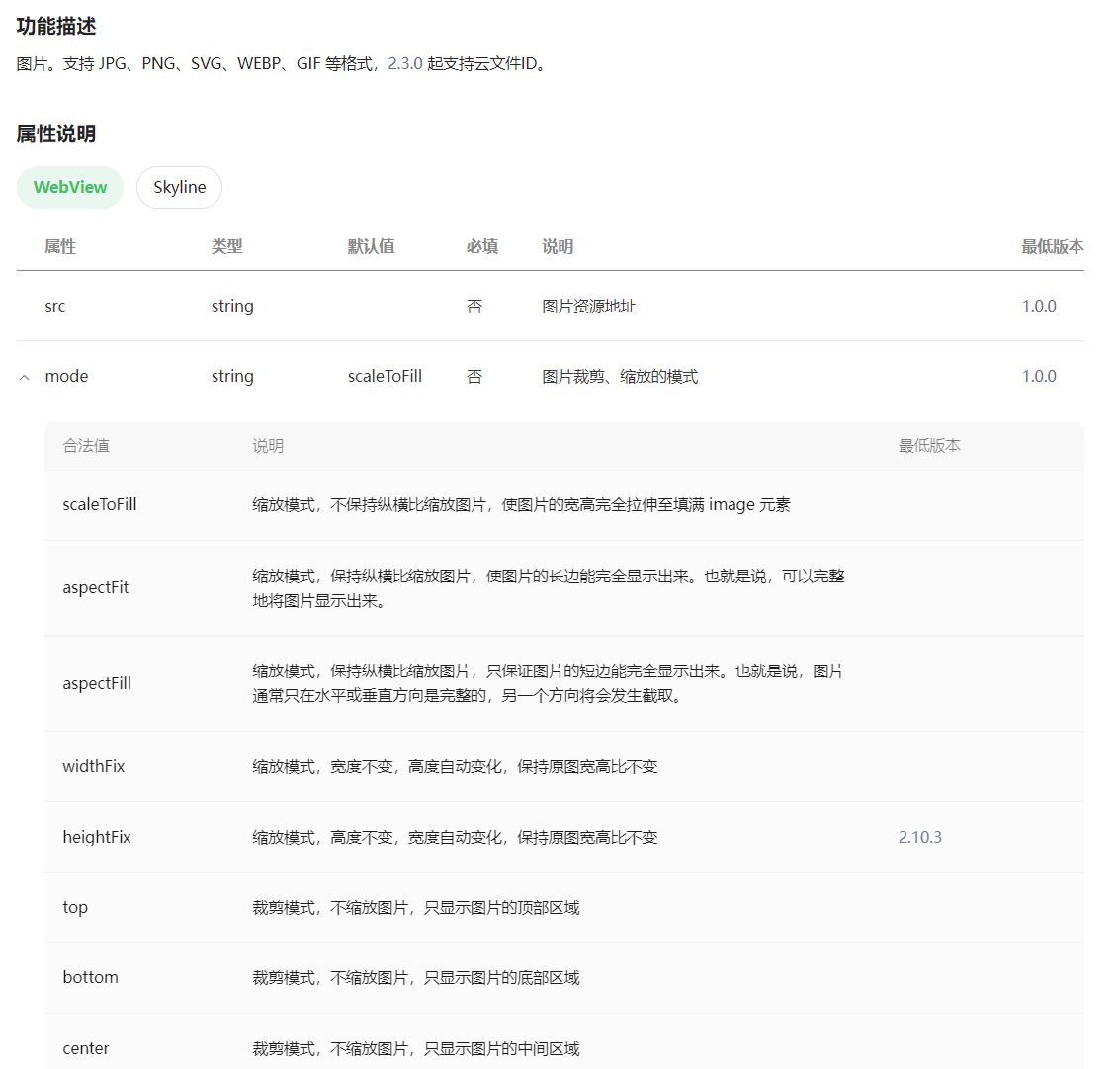Click the 图片裁剪、缩放的模式 description

coord(620,376)
